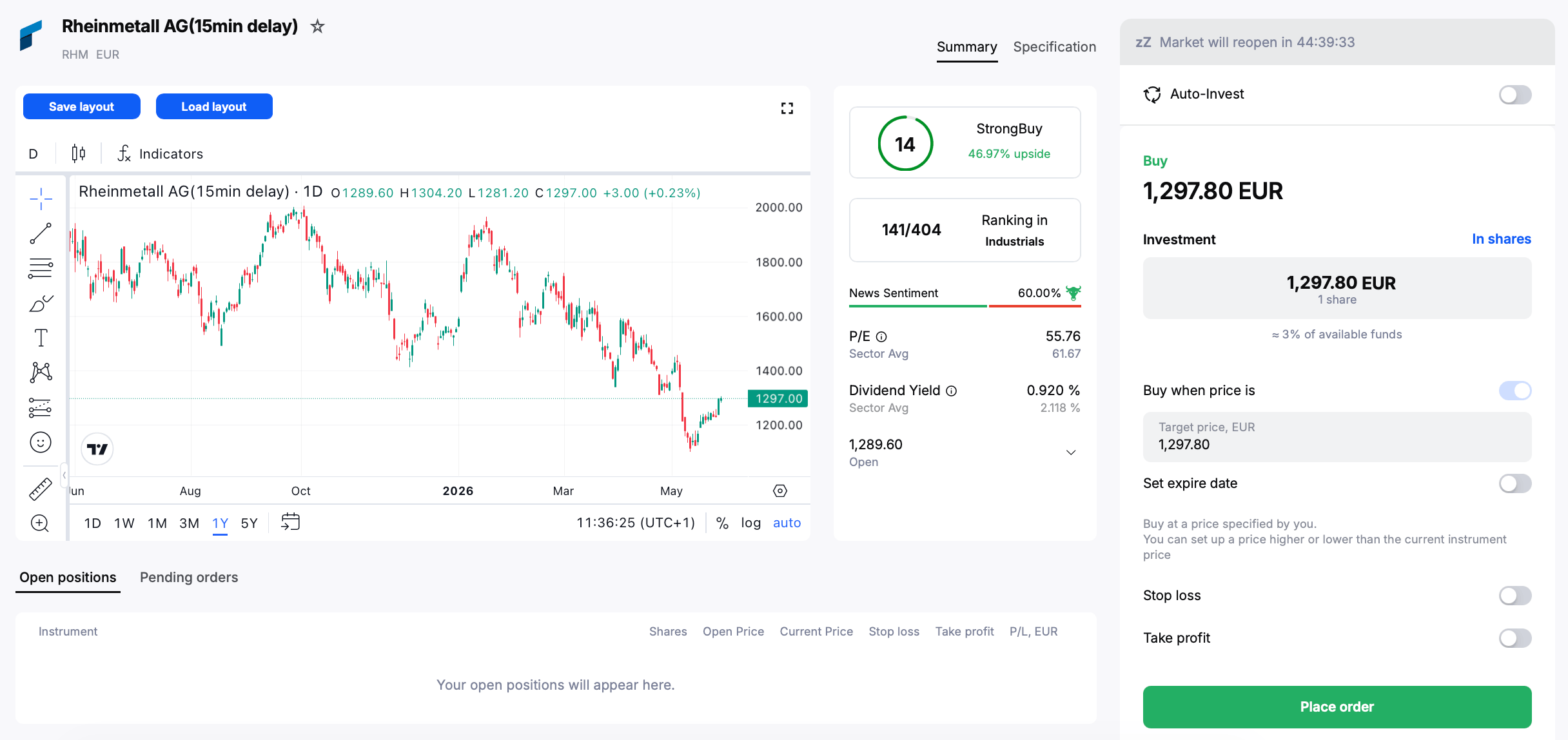This screenshot has width=1568, height=740.
Task: Enable the Auto-Invest switch
Action: [x=1515, y=95]
